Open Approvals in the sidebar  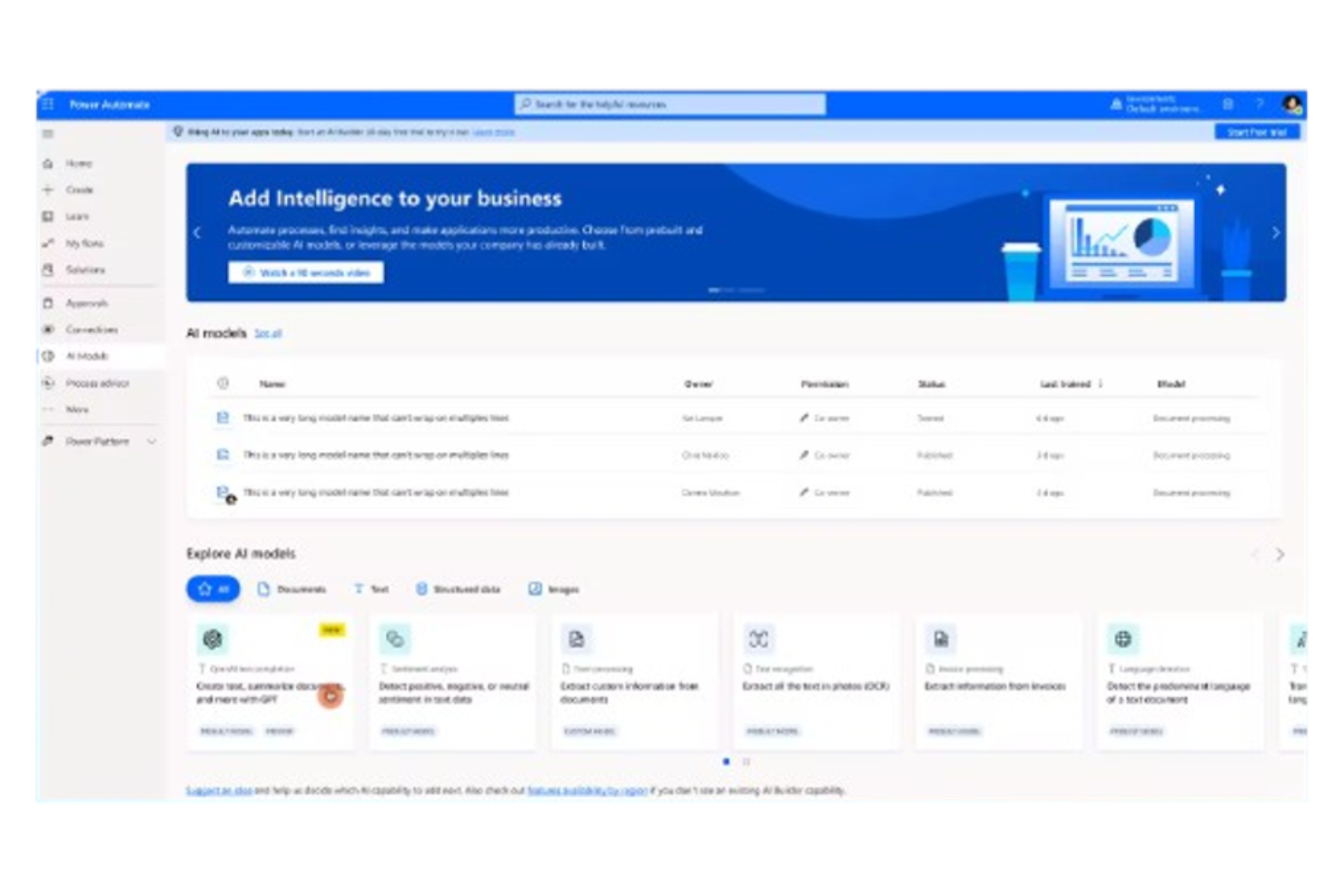click(x=86, y=303)
